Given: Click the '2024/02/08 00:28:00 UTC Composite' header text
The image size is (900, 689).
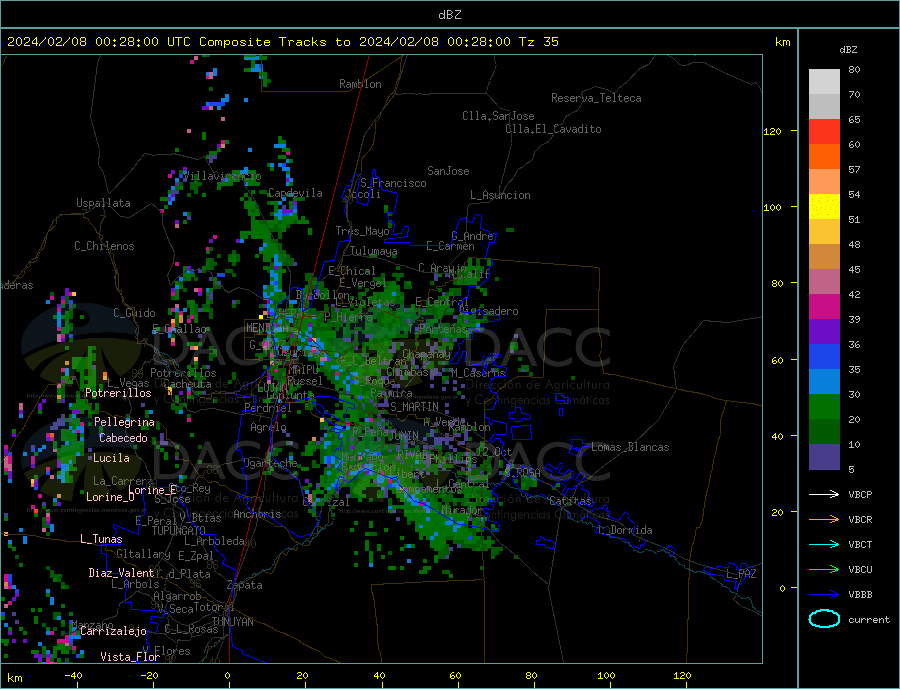Looking at the screenshot, I should point(138,41).
